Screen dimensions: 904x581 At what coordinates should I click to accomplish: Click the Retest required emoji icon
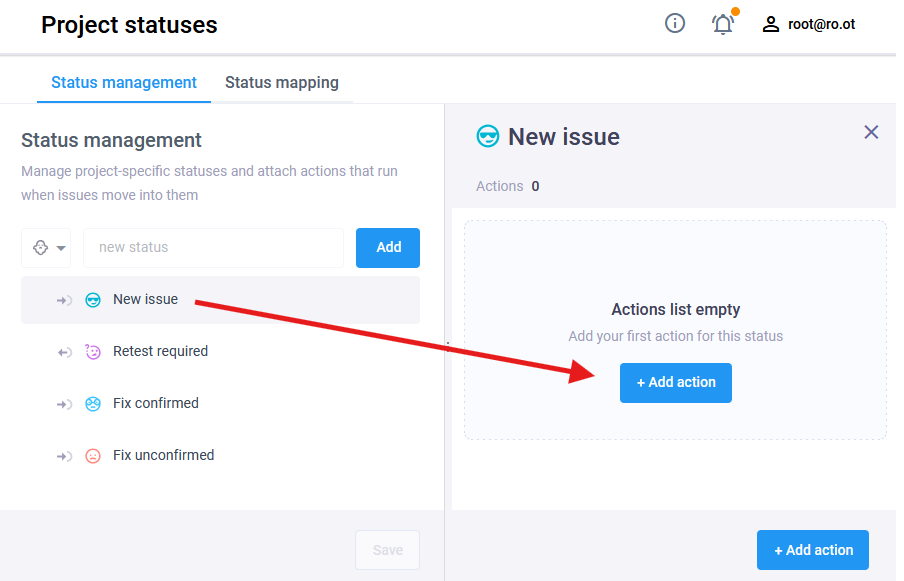tap(93, 352)
